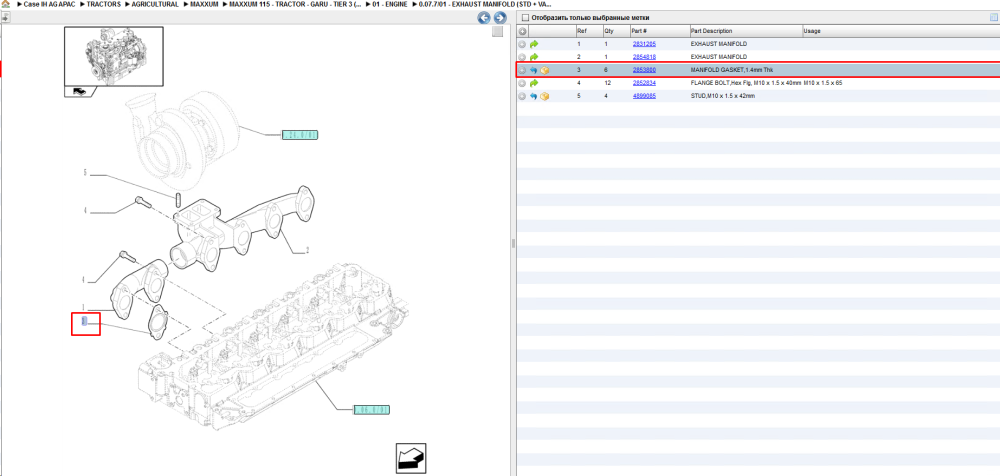Click turbocharger teal reference label in diagram

click(x=300, y=135)
